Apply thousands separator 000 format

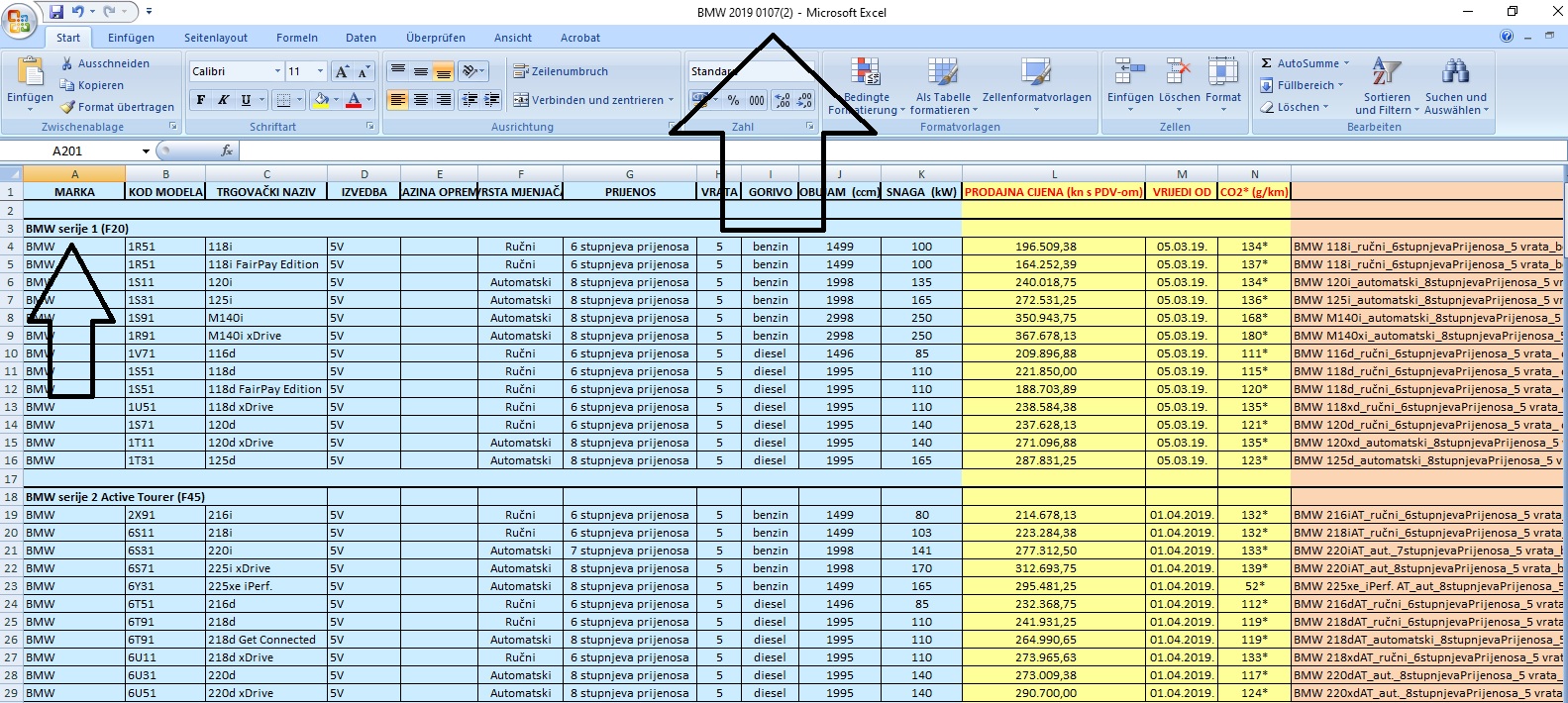[756, 100]
